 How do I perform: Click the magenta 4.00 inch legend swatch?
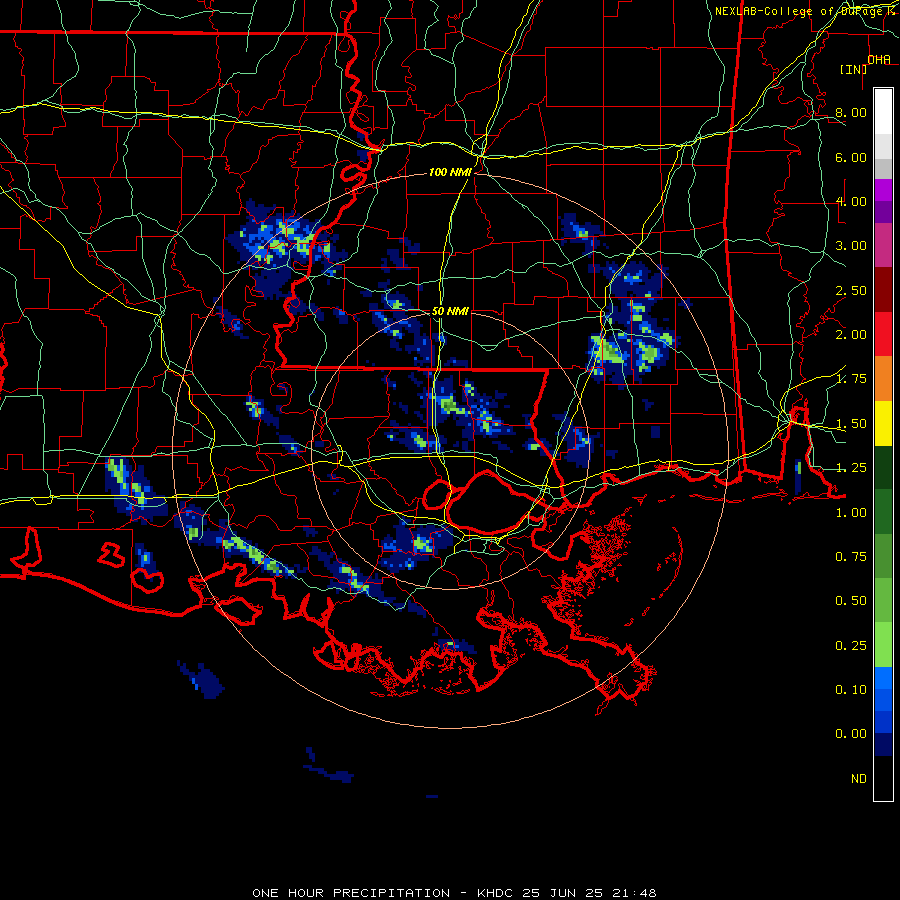point(883,190)
